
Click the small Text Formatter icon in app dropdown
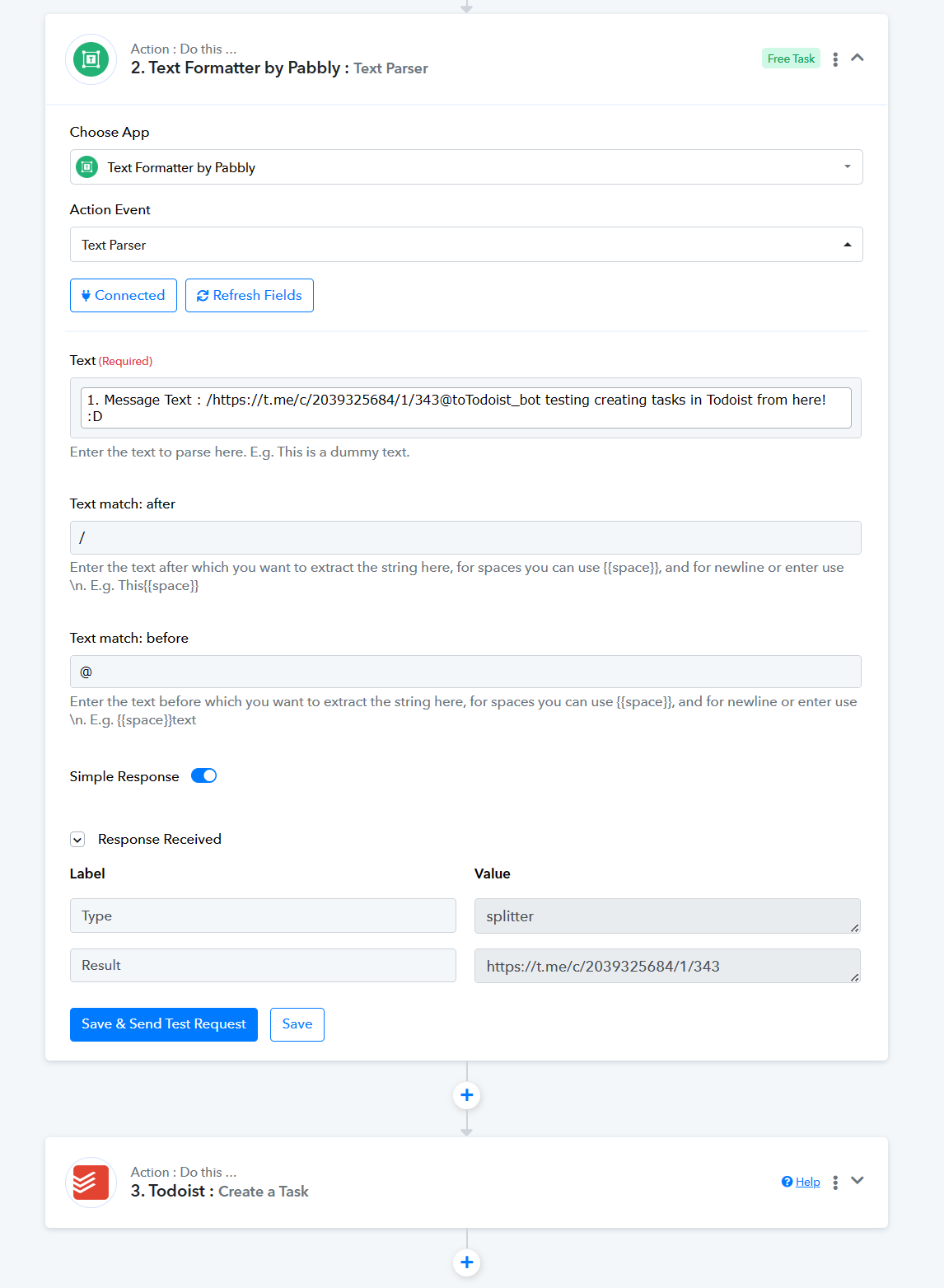pos(86,167)
